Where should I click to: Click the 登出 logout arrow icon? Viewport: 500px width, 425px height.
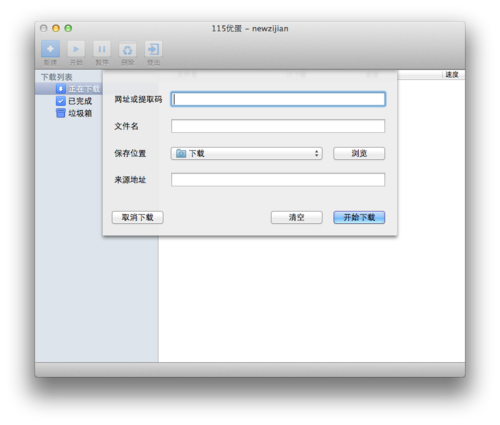coord(153,49)
